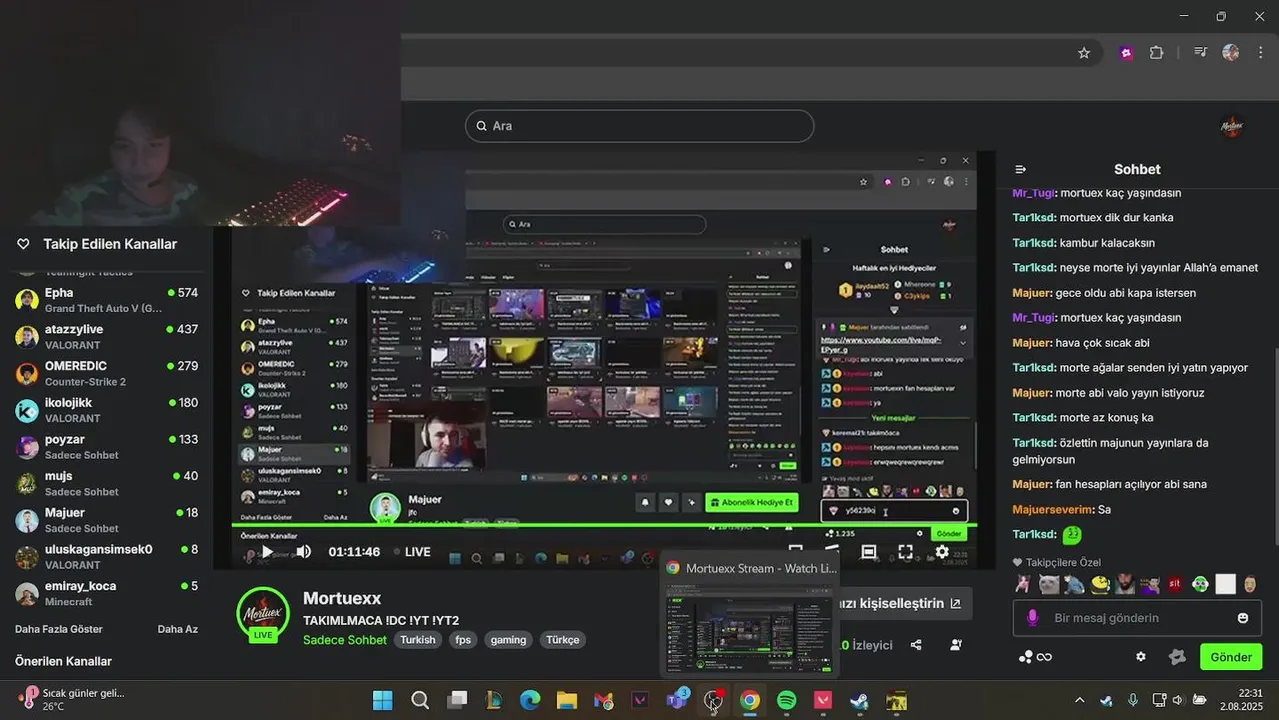Share the Mortuexx stream
1279x720 pixels.
click(x=916, y=645)
